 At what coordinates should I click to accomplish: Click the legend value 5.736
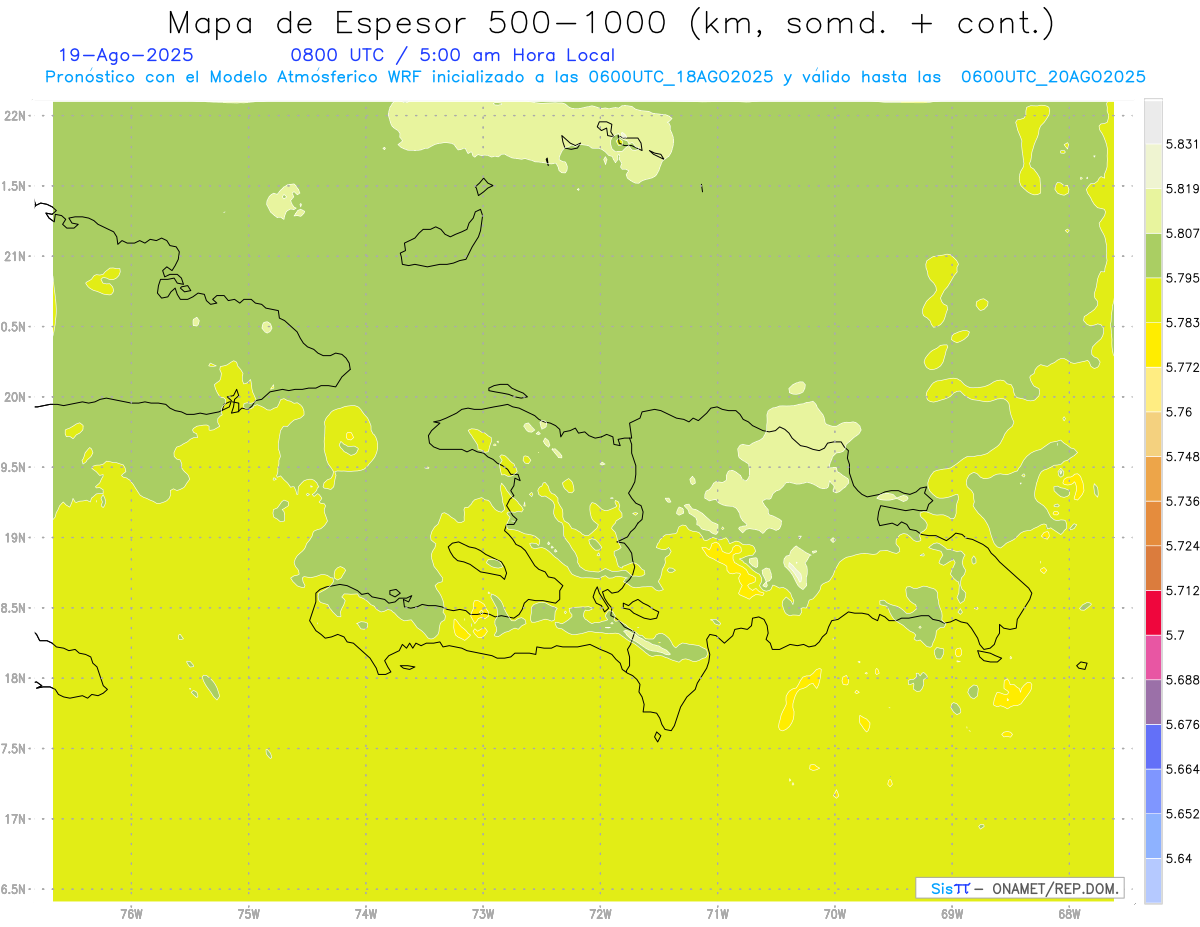tap(1182, 501)
